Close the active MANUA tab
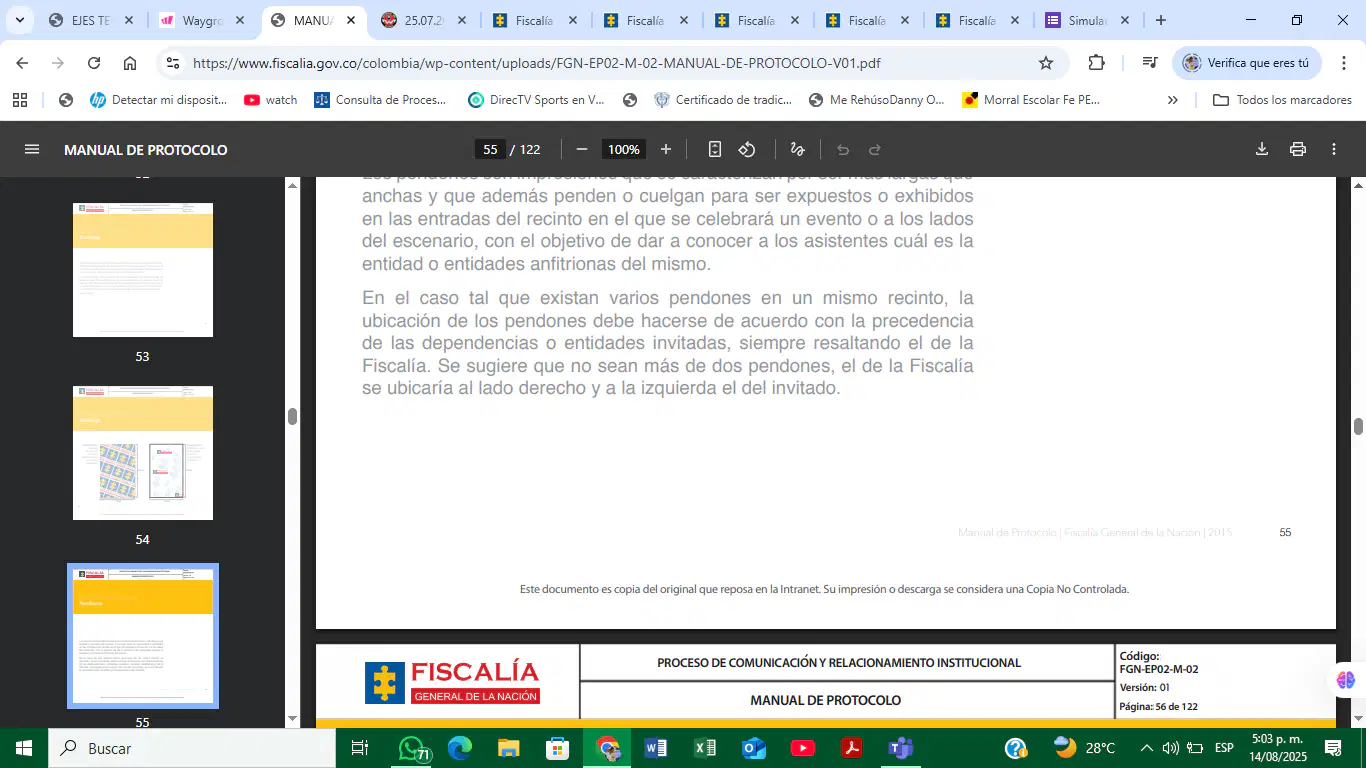1366x768 pixels. [x=350, y=20]
